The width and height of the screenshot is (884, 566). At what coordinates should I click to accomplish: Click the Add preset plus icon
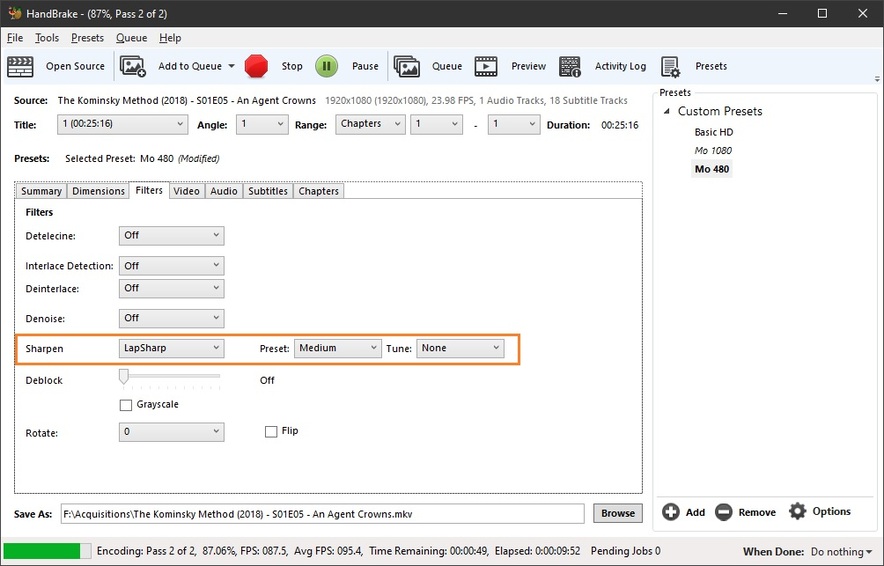pyautogui.click(x=671, y=512)
